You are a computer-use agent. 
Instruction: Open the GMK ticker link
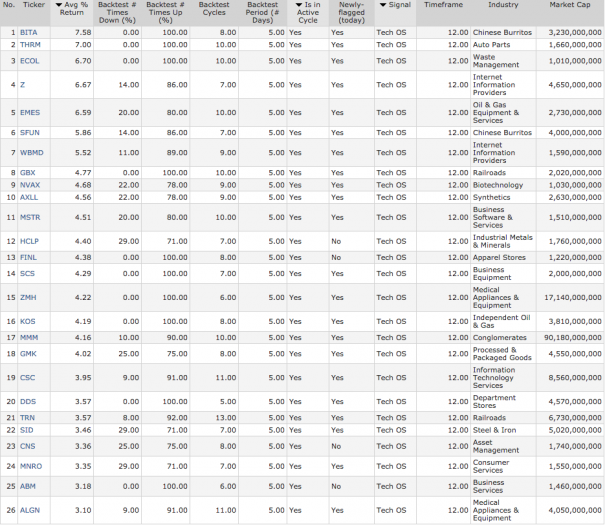coord(28,354)
